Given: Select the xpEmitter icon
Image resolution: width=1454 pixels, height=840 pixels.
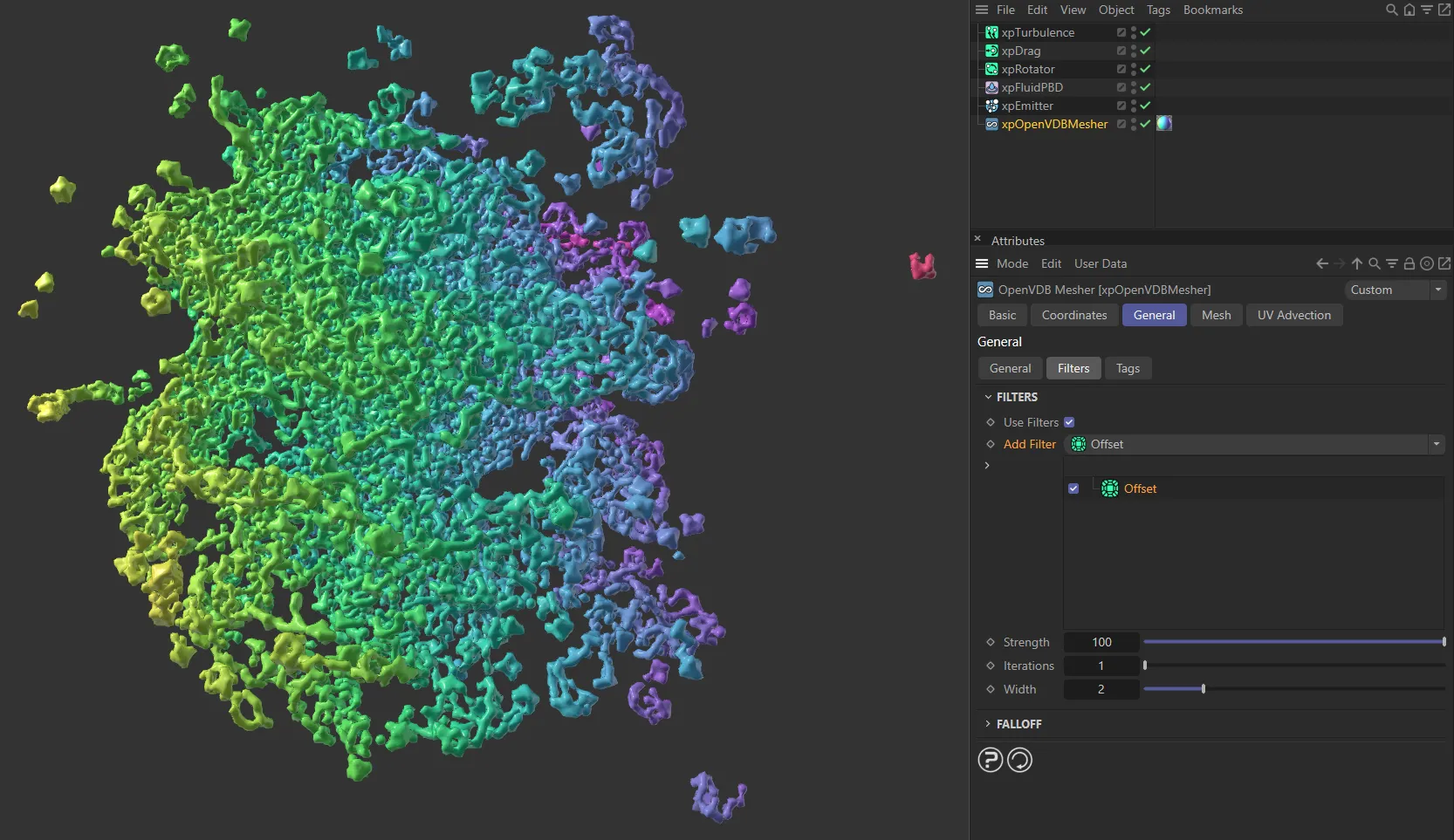Looking at the screenshot, I should coord(991,106).
